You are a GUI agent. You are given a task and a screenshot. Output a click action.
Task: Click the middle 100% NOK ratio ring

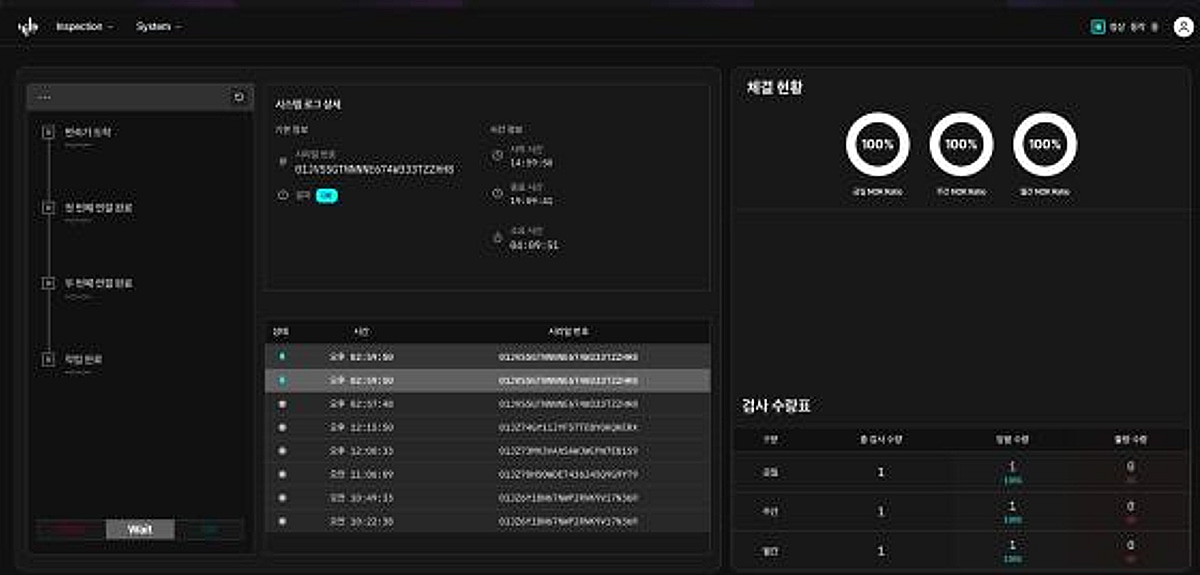coord(962,145)
